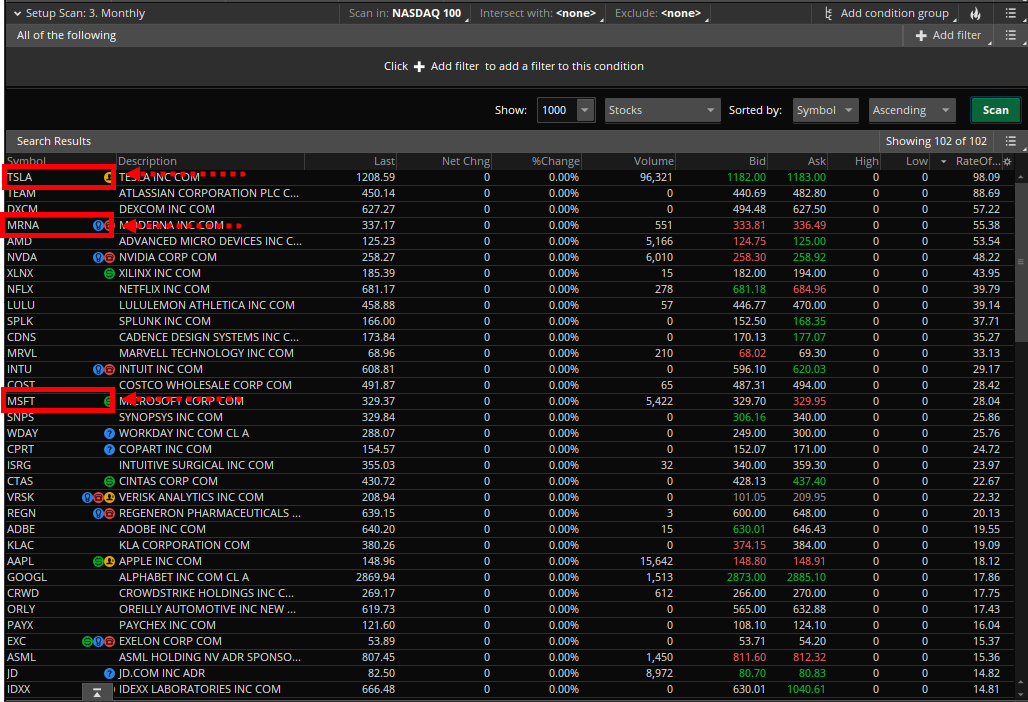Screen dimensions: 1028x702
Task: Open the menu icon beside Add condition group
Action: (1004, 14)
